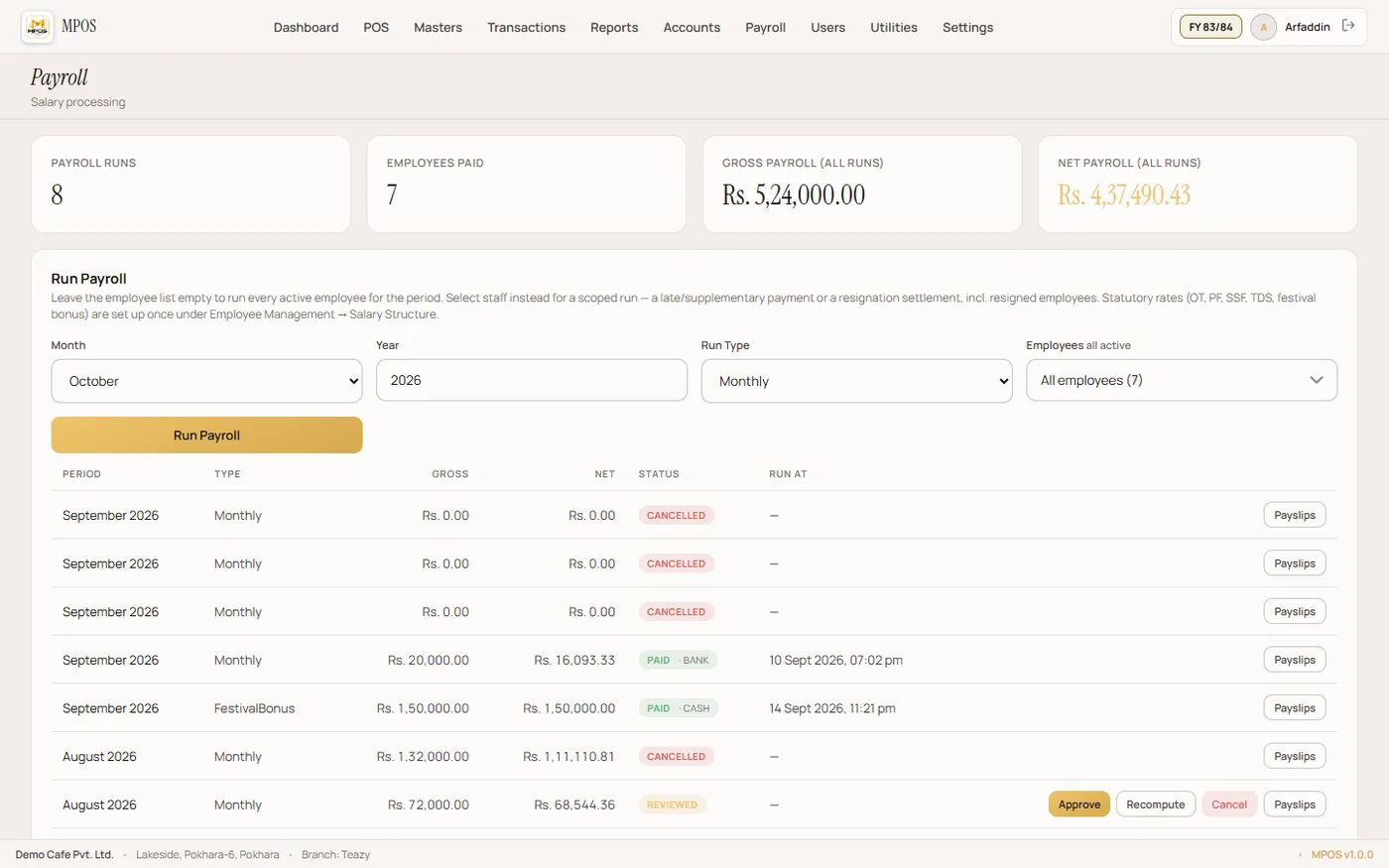
Task: Click the GROSS column header
Action: click(450, 474)
